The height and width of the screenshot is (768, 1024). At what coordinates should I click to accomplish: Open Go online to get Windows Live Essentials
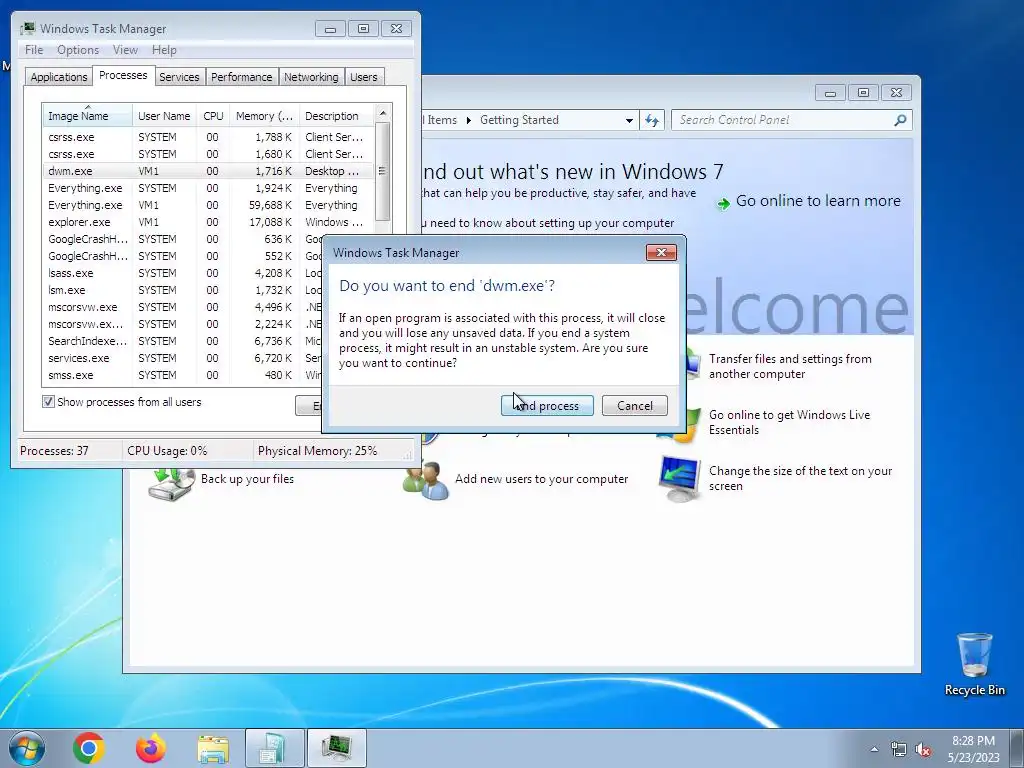(x=790, y=423)
